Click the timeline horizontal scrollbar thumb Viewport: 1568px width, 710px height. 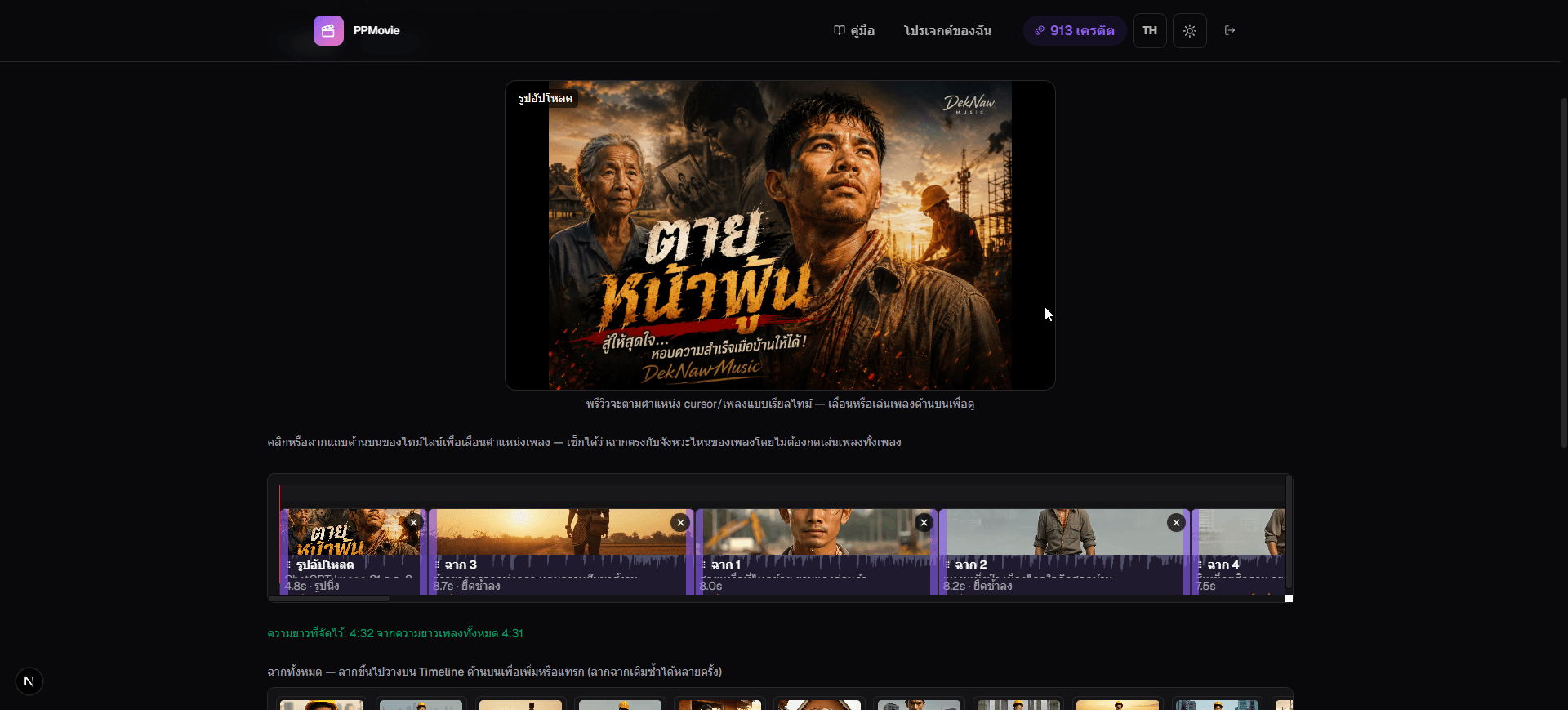329,598
